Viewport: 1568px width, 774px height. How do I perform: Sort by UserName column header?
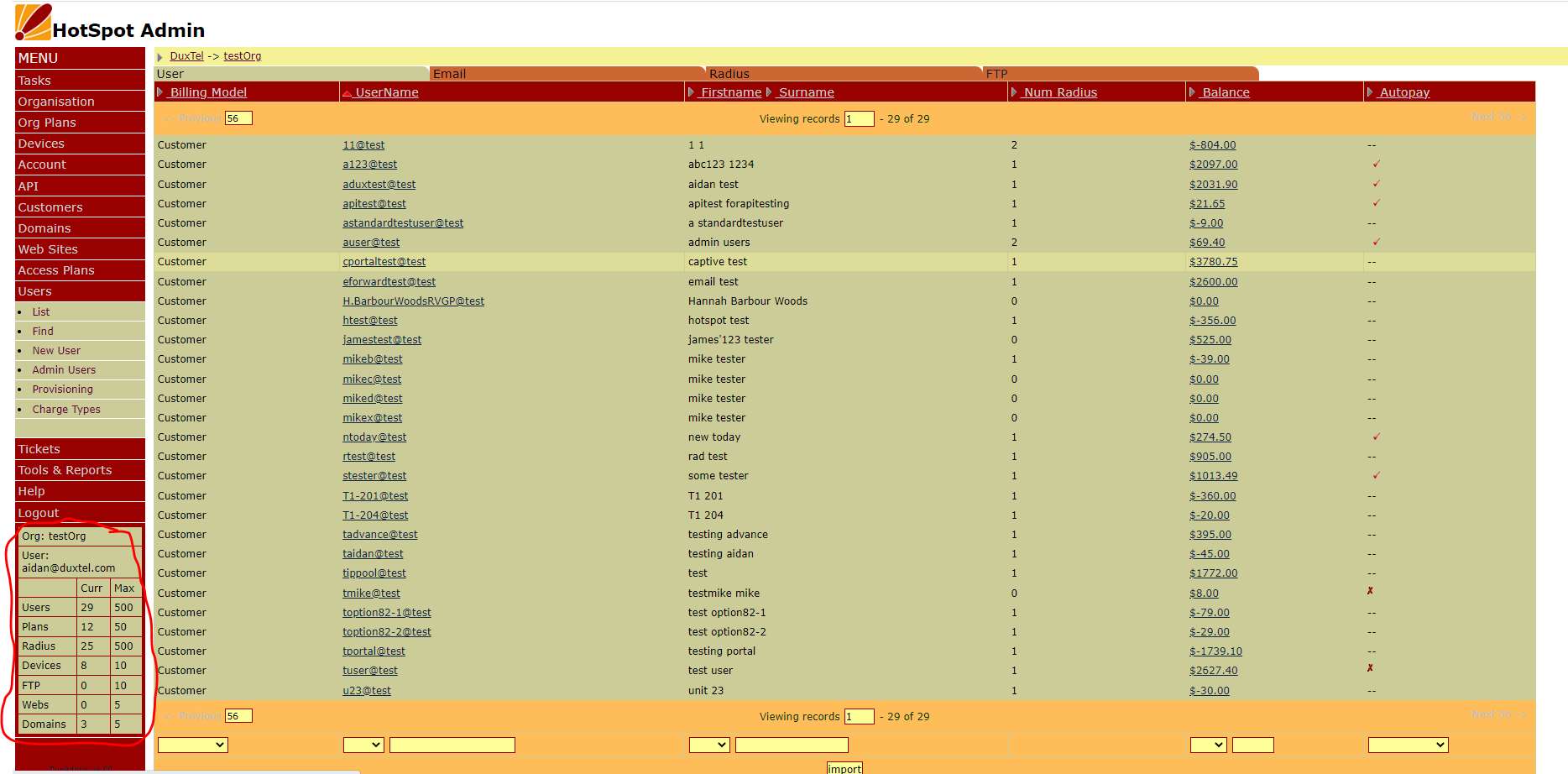point(387,92)
